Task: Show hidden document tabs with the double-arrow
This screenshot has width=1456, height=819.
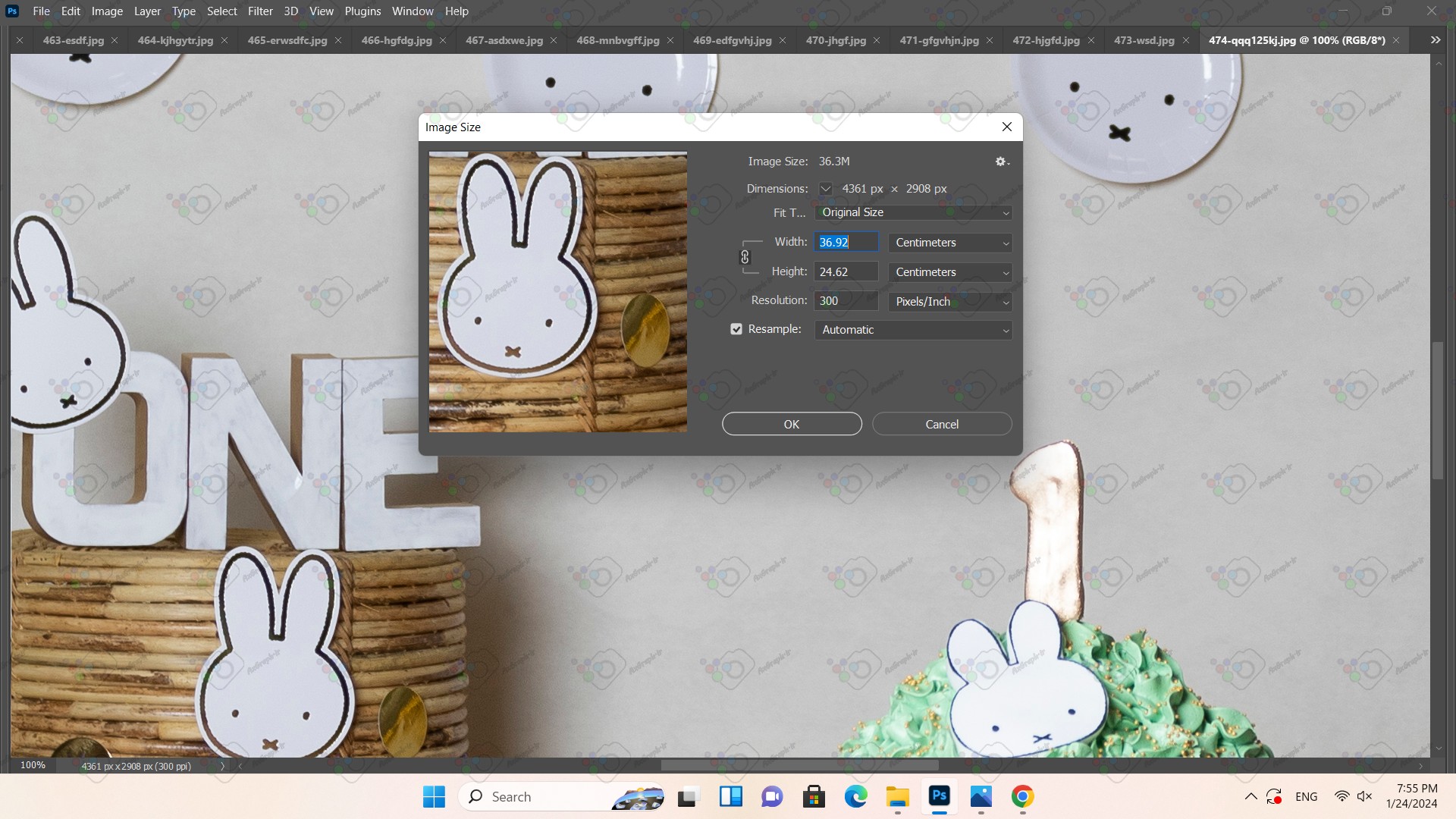Action: (x=1436, y=40)
